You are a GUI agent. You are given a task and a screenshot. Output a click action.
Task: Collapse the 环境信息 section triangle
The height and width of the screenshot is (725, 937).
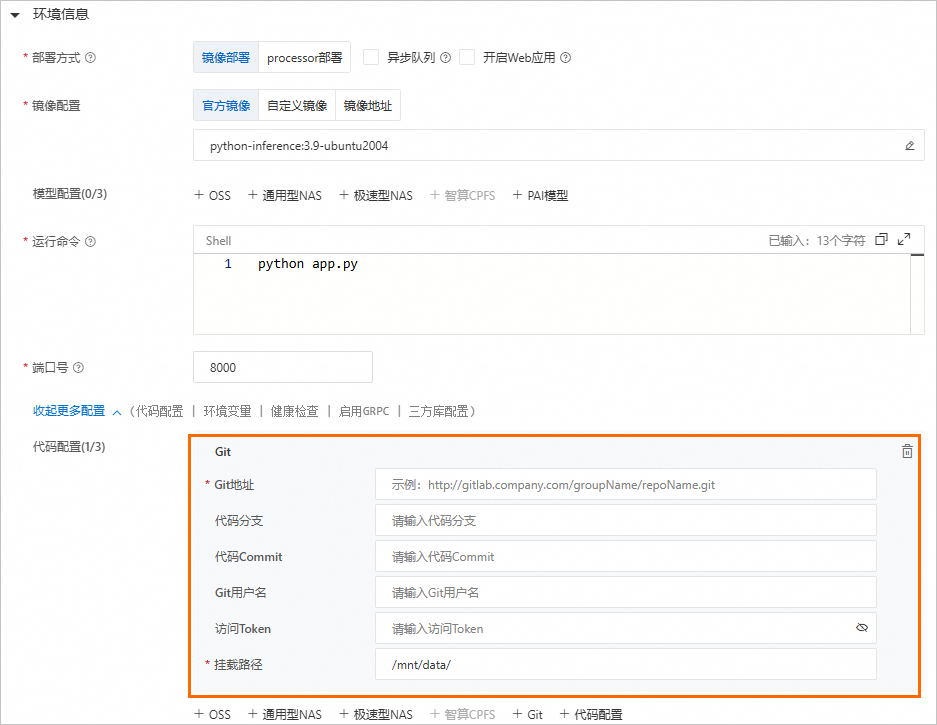coord(16,15)
